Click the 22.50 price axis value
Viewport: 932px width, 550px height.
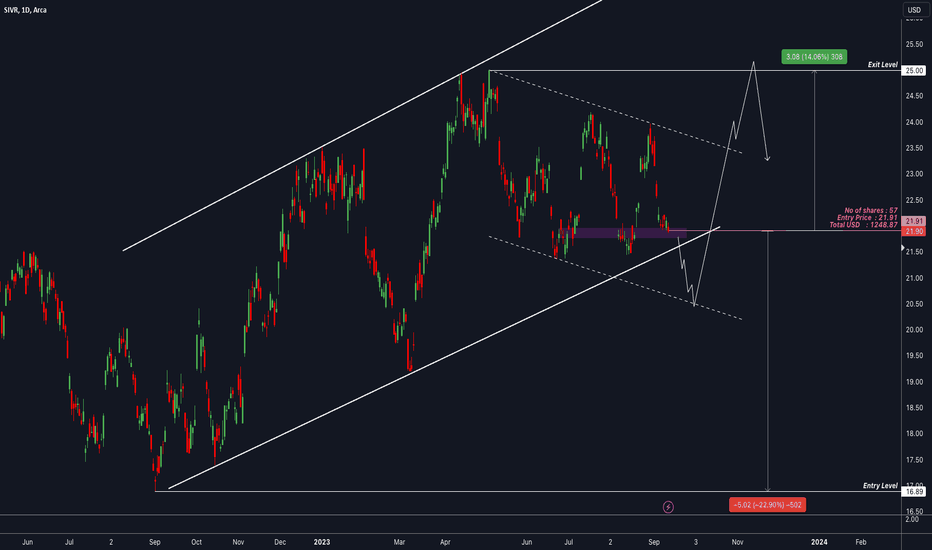point(914,200)
